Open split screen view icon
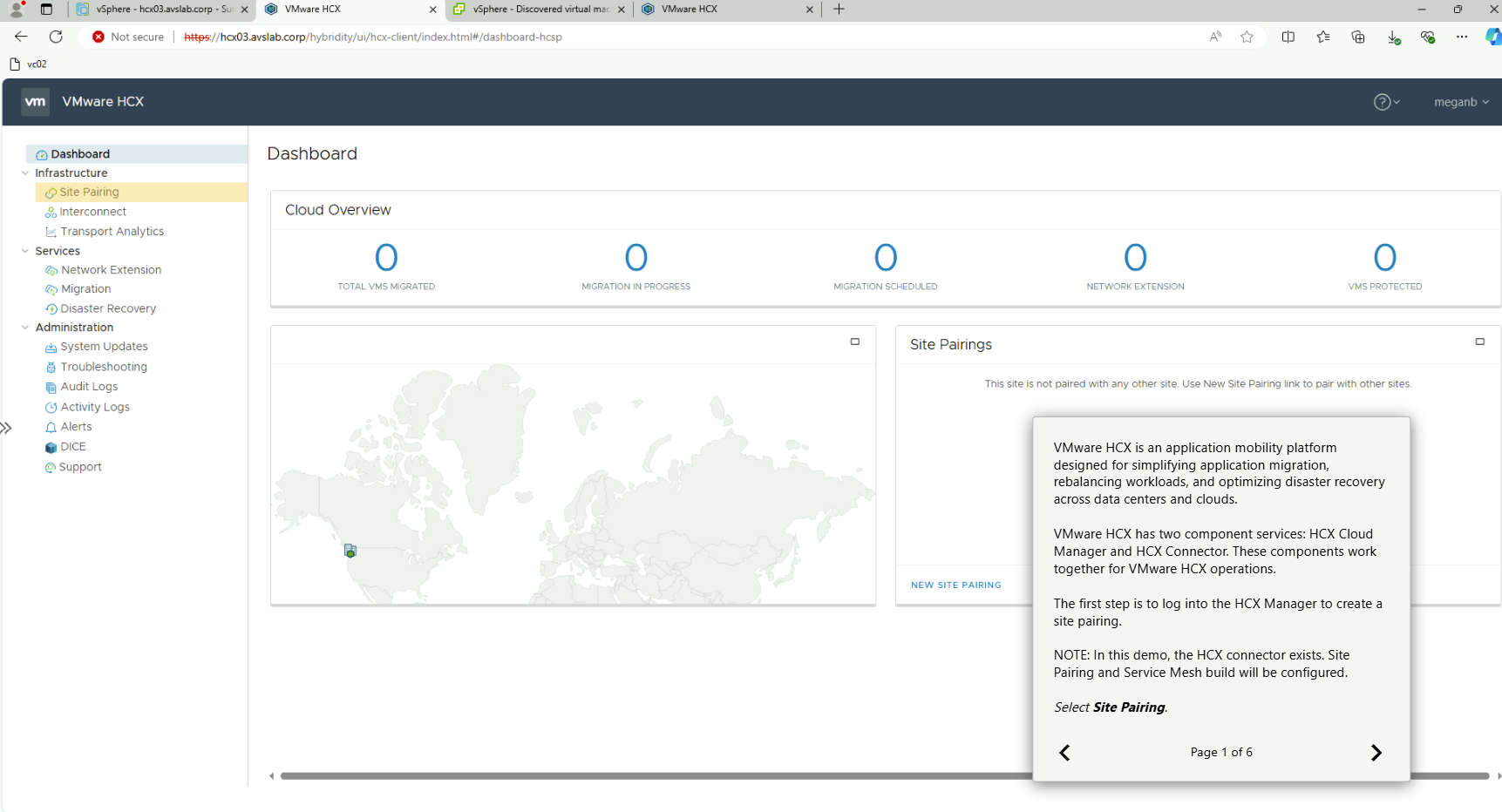 [1288, 37]
